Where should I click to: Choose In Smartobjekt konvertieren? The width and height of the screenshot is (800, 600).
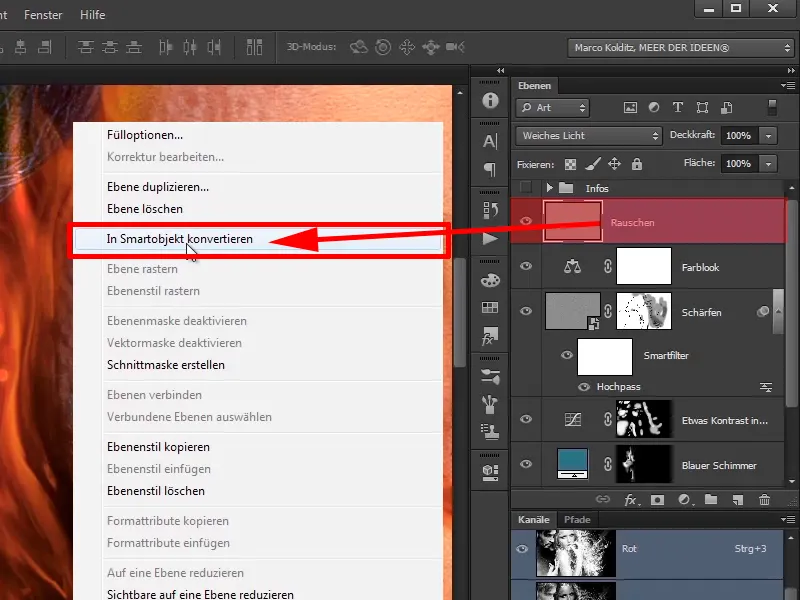point(258,239)
